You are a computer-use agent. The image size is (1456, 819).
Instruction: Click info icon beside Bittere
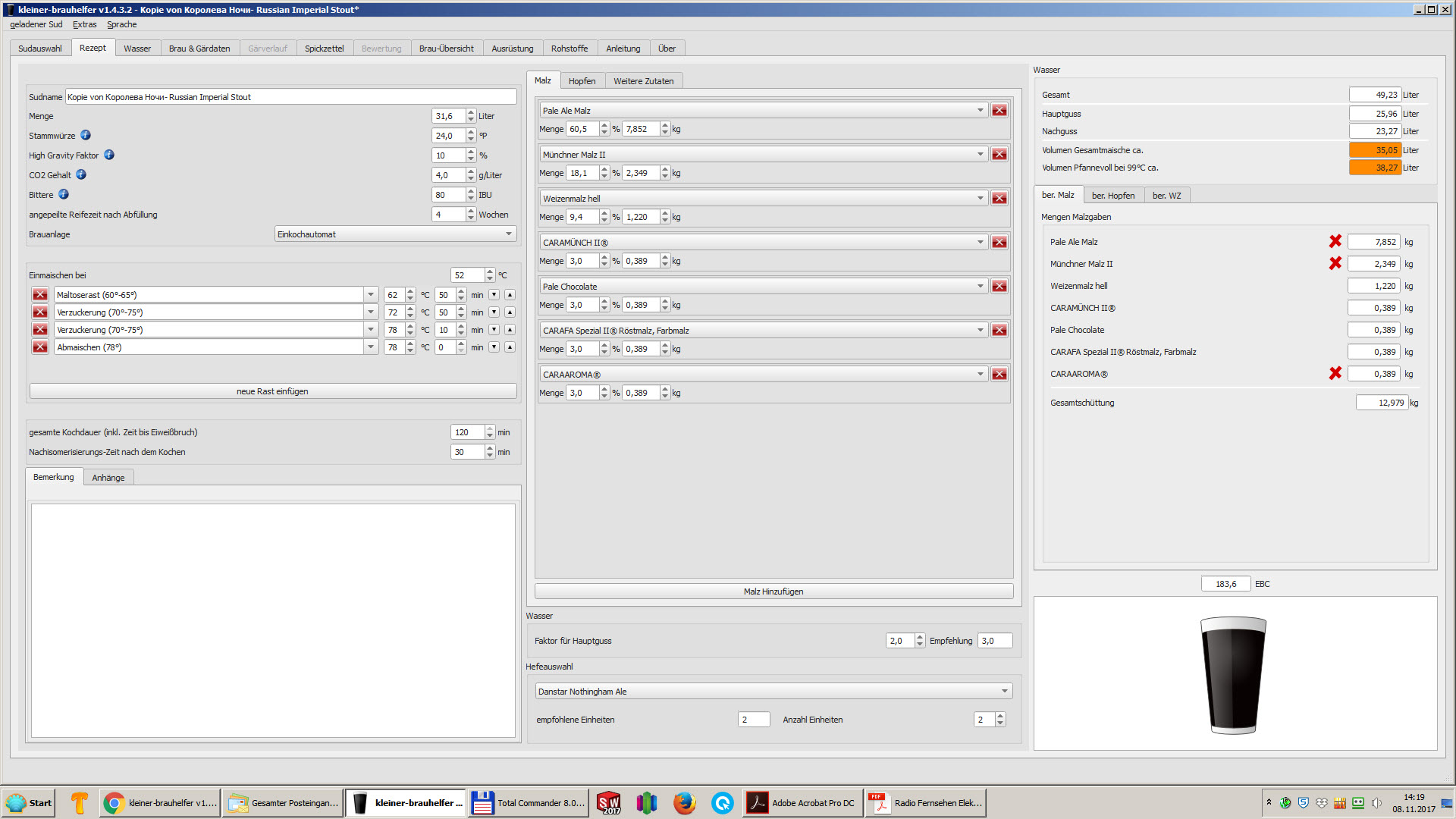coord(64,194)
